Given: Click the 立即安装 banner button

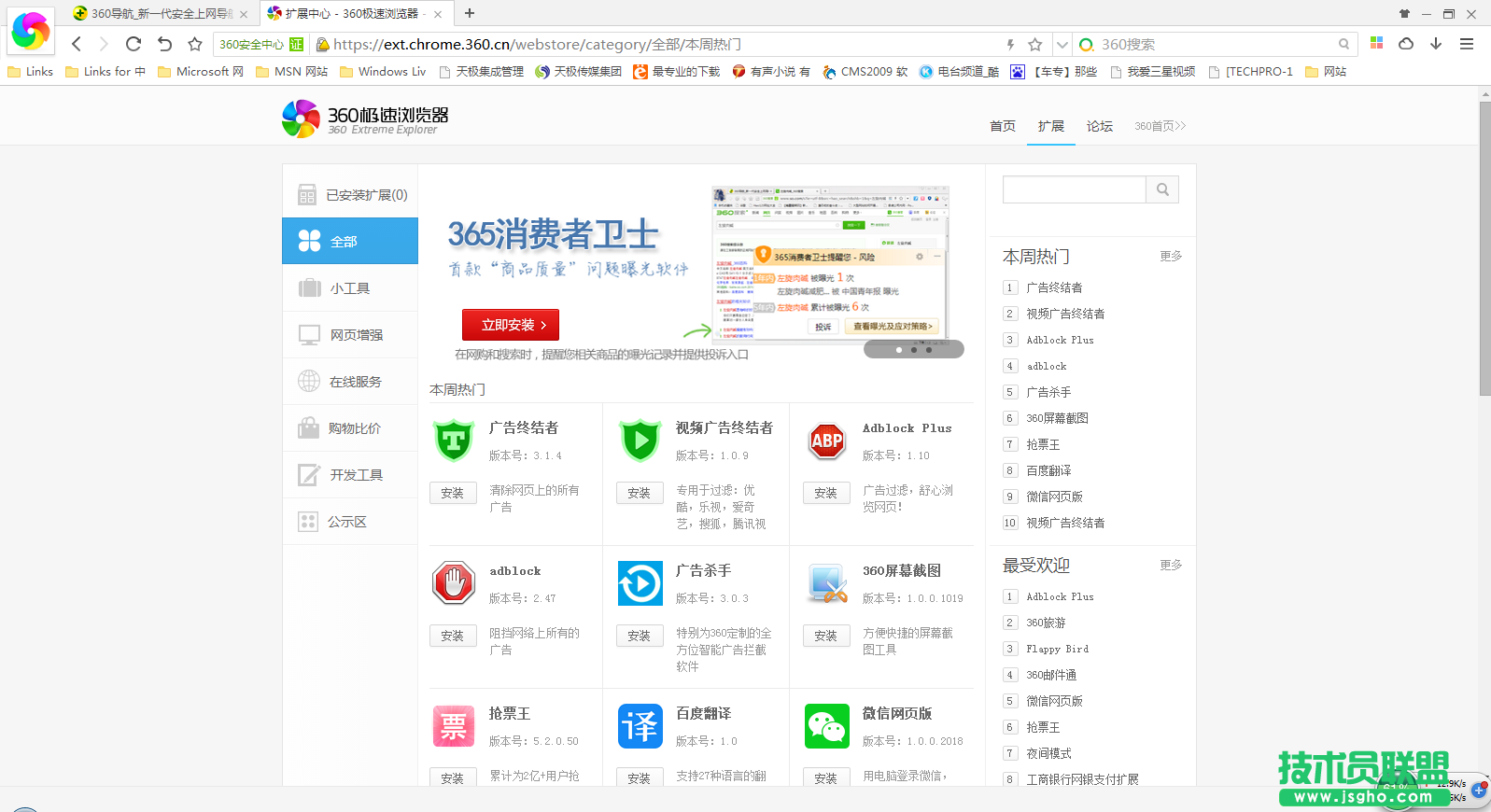Looking at the screenshot, I should click(x=511, y=325).
